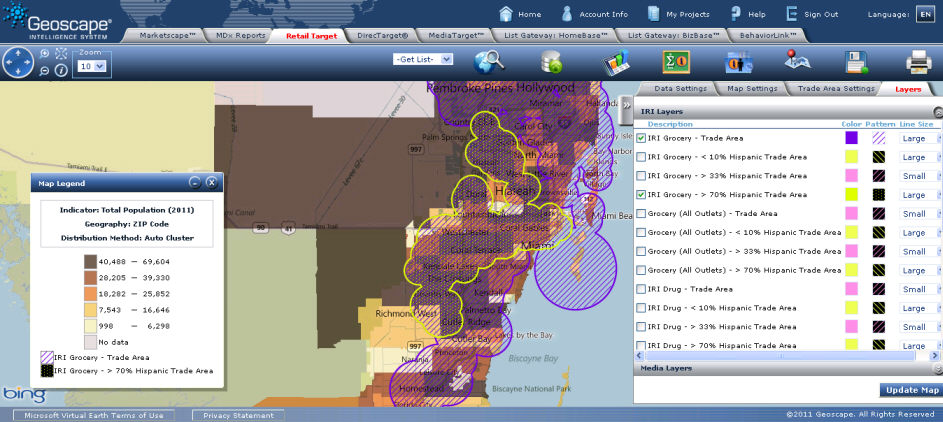Click the zoom in magnifier icon
Screen dimensions: 943x422
coord(45,53)
